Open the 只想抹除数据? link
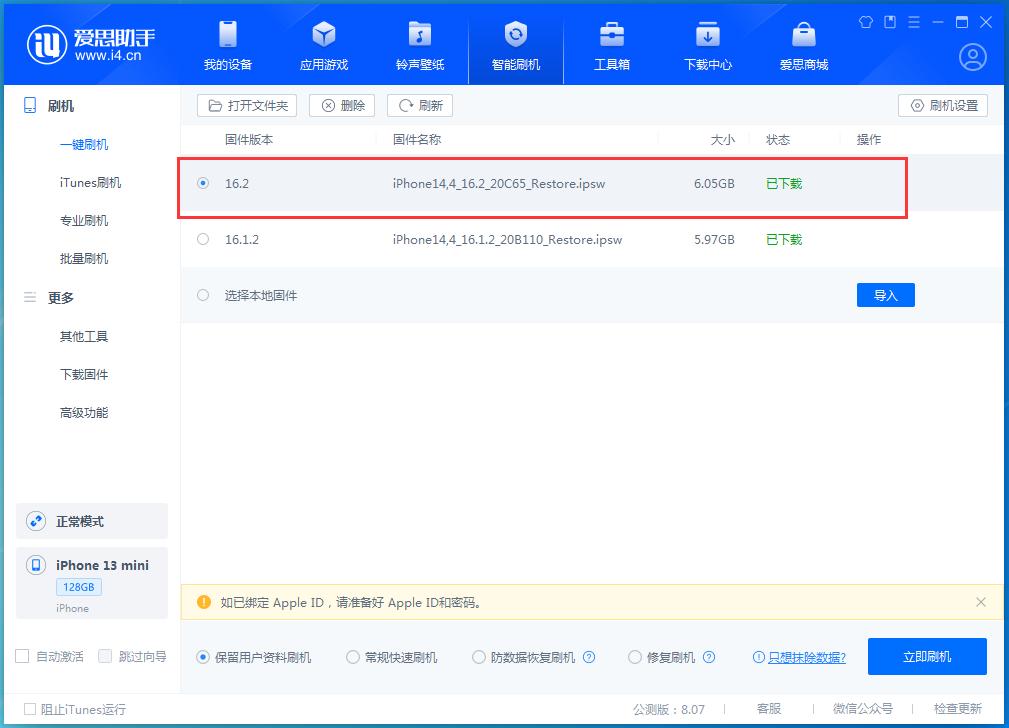The height and width of the screenshot is (728, 1009). click(804, 657)
